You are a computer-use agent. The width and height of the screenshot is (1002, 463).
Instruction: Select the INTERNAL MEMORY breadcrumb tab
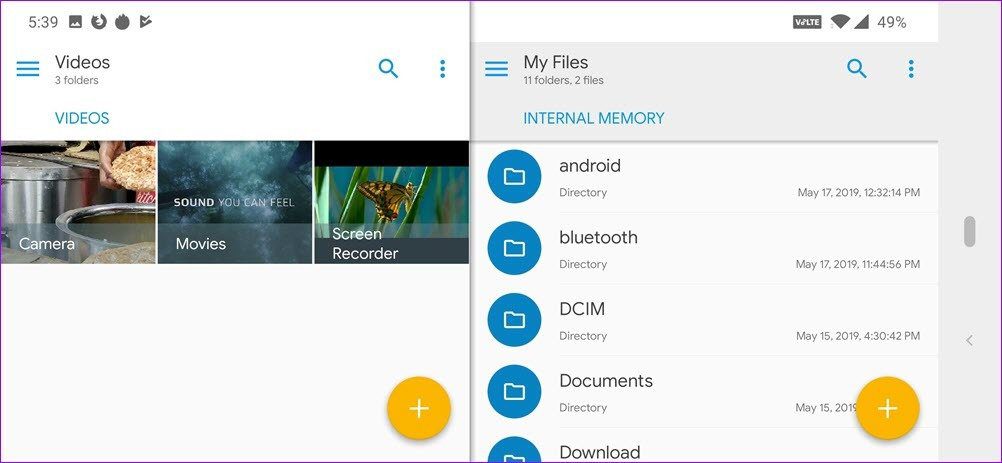point(594,118)
